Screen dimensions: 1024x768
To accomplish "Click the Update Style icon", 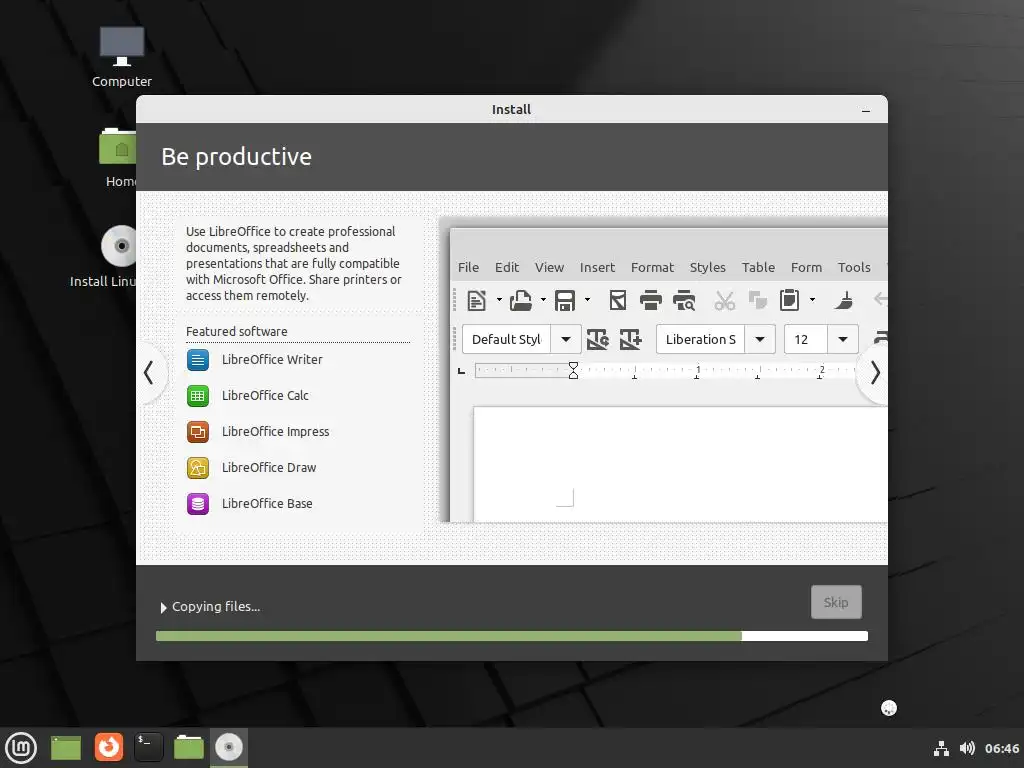I will point(598,340).
